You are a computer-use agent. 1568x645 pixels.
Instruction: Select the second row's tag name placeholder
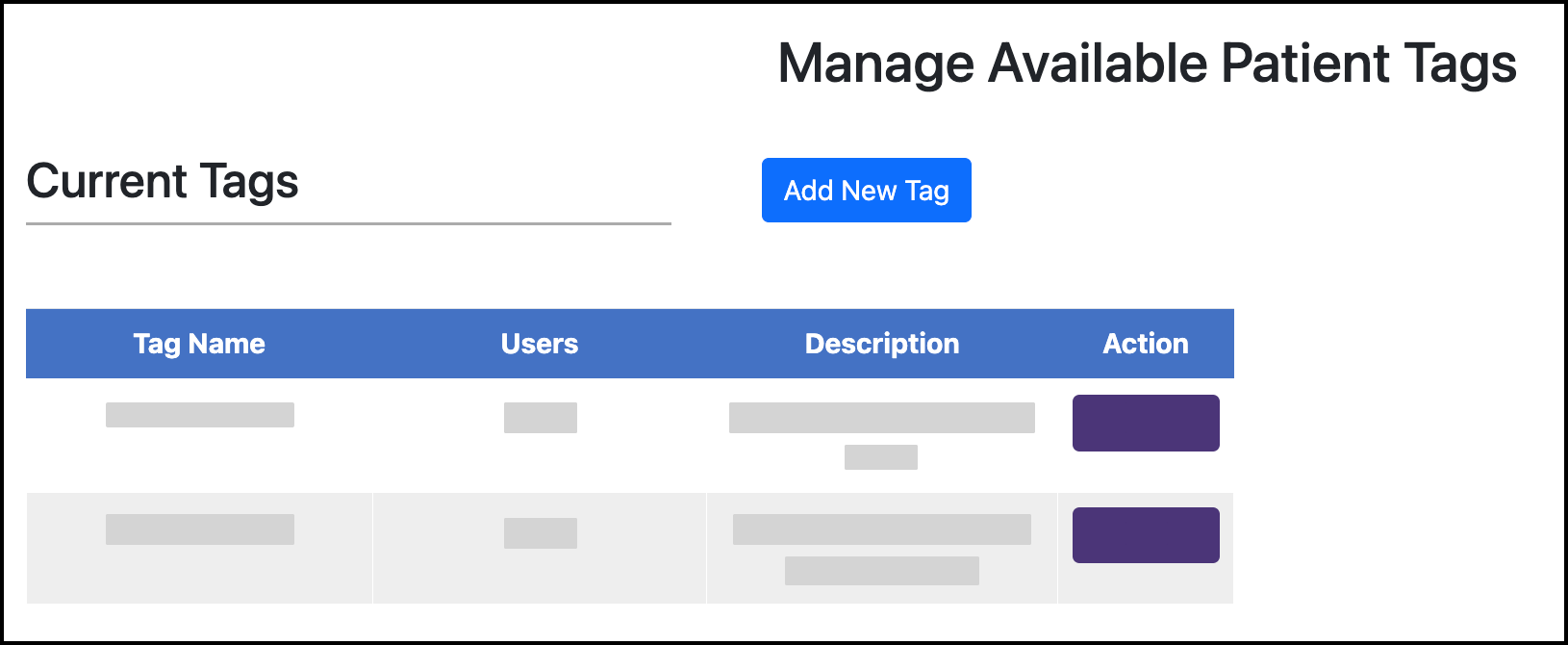(x=200, y=529)
